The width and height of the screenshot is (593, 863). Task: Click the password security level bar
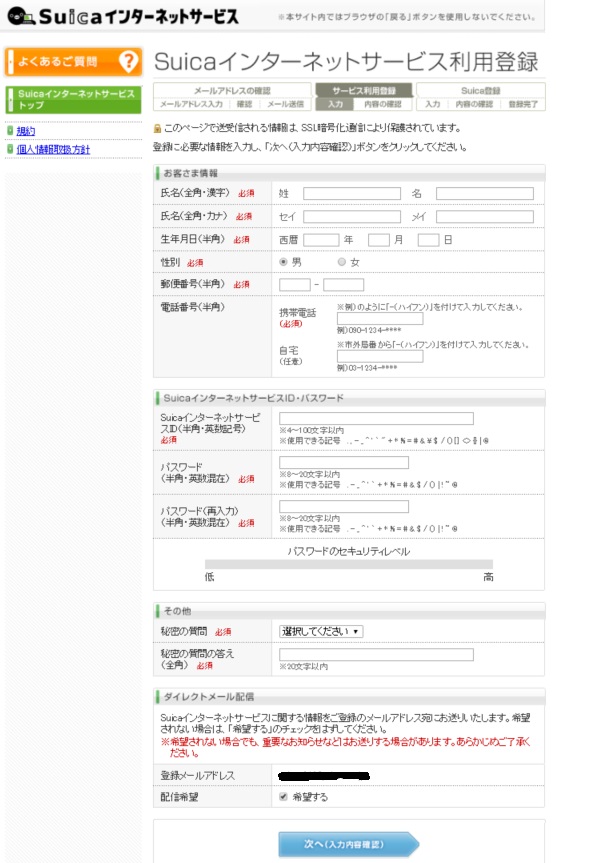point(349,564)
